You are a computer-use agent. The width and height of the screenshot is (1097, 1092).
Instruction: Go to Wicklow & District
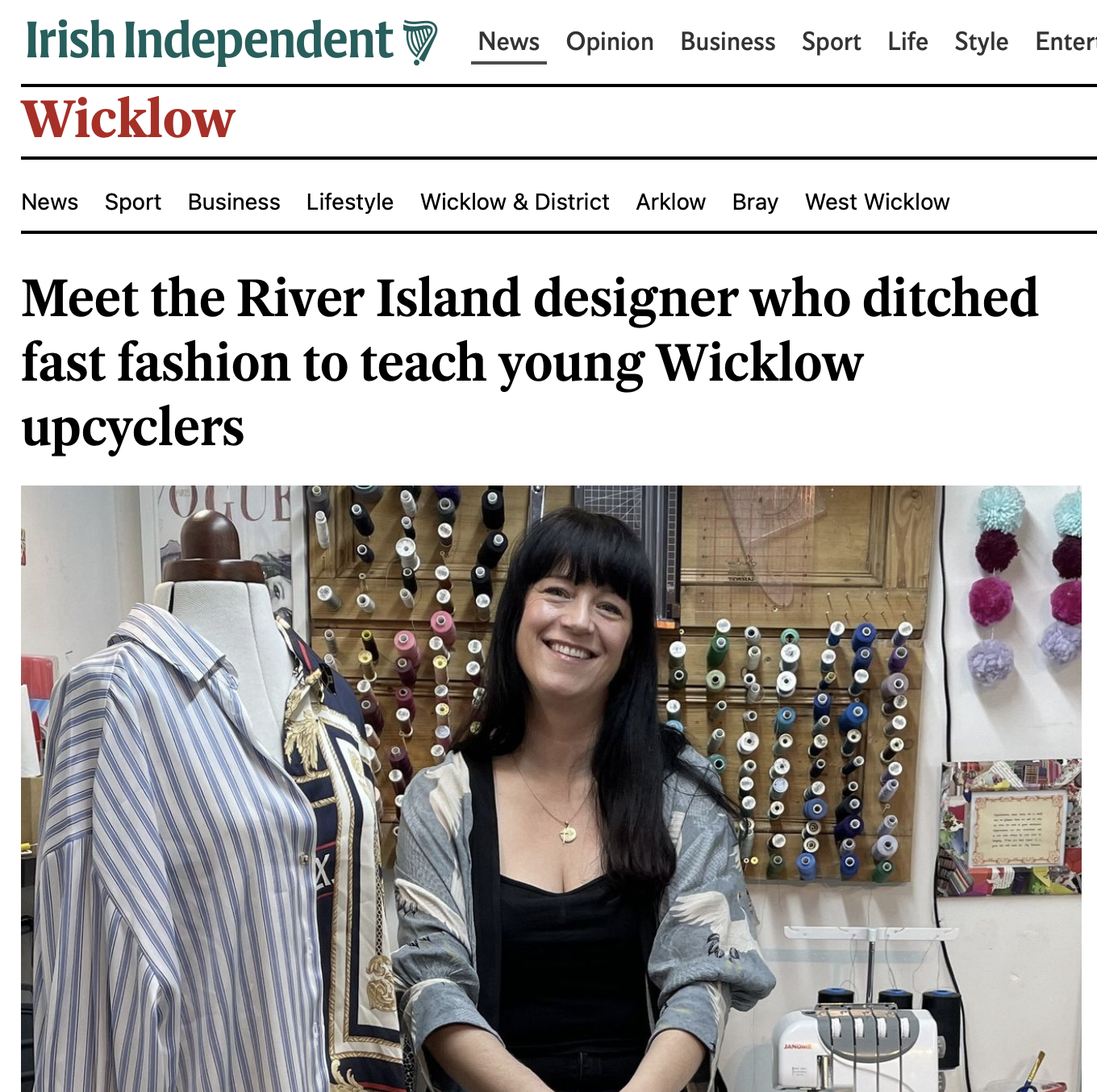515,202
